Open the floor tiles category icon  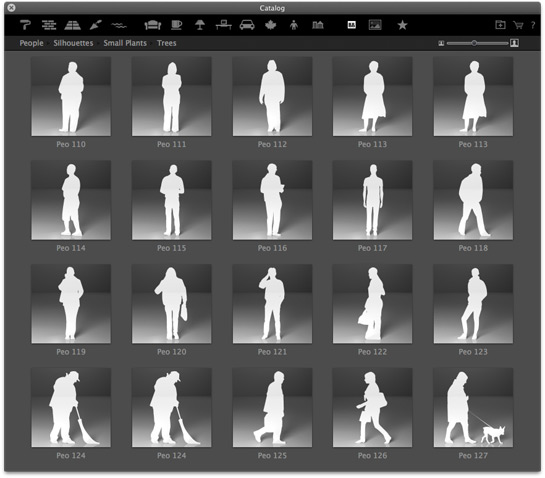point(73,25)
